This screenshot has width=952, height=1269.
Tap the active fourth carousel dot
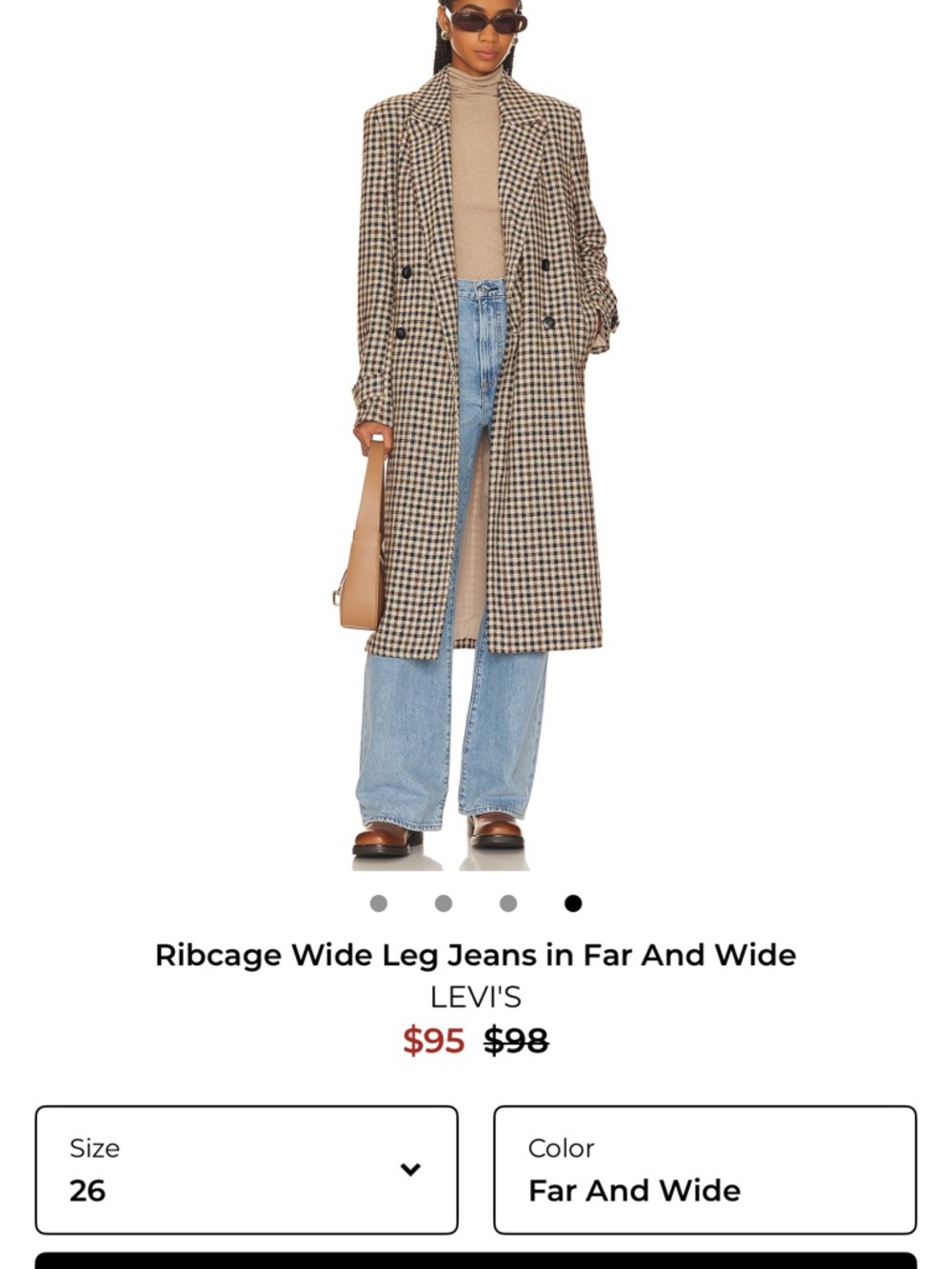573,903
